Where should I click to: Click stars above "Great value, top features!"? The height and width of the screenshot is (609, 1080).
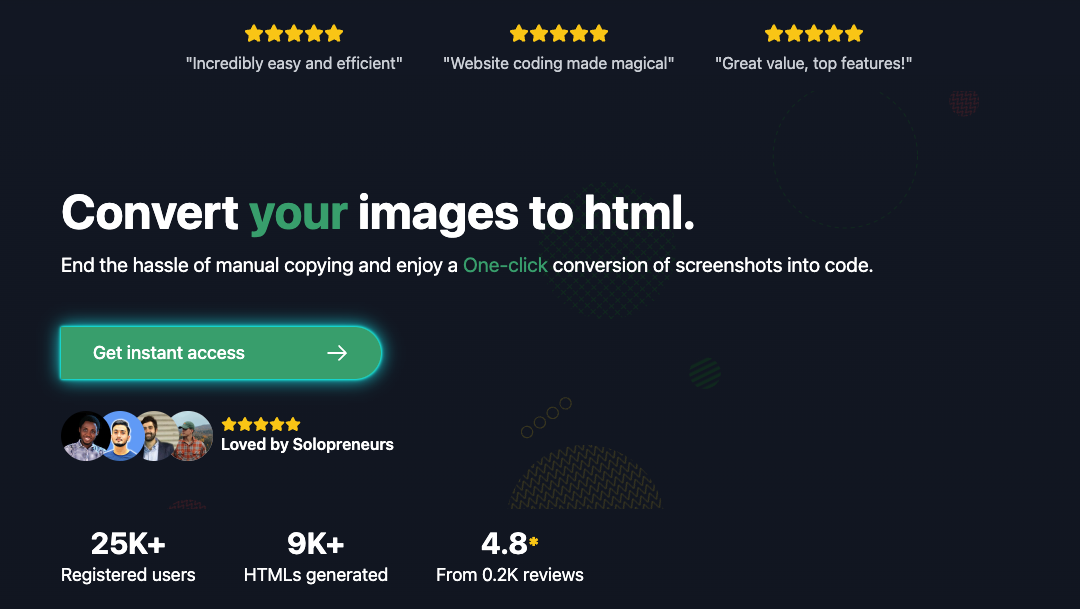tap(813, 34)
